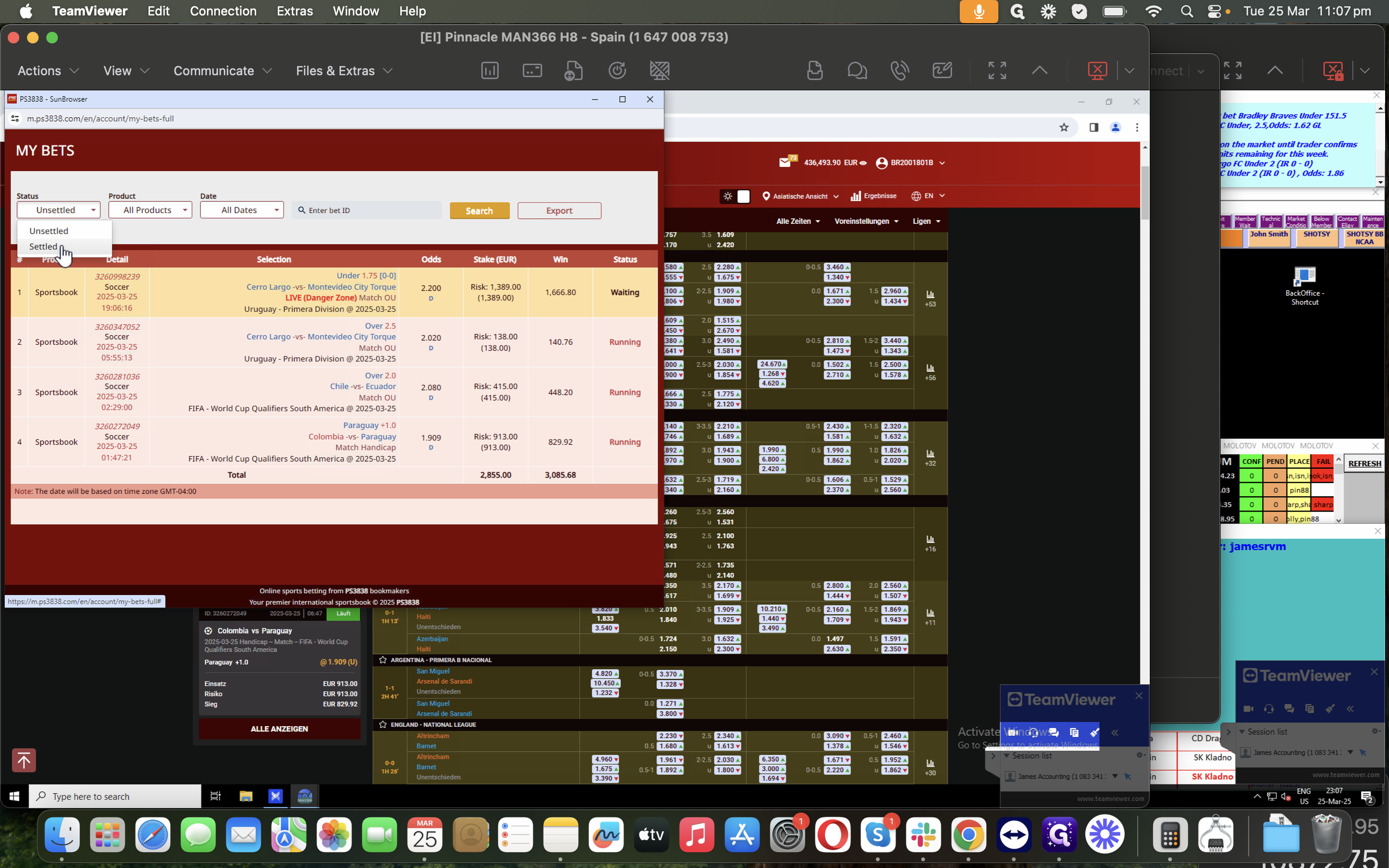
Task: Click the whiteboard annotate icon
Action: (942, 70)
